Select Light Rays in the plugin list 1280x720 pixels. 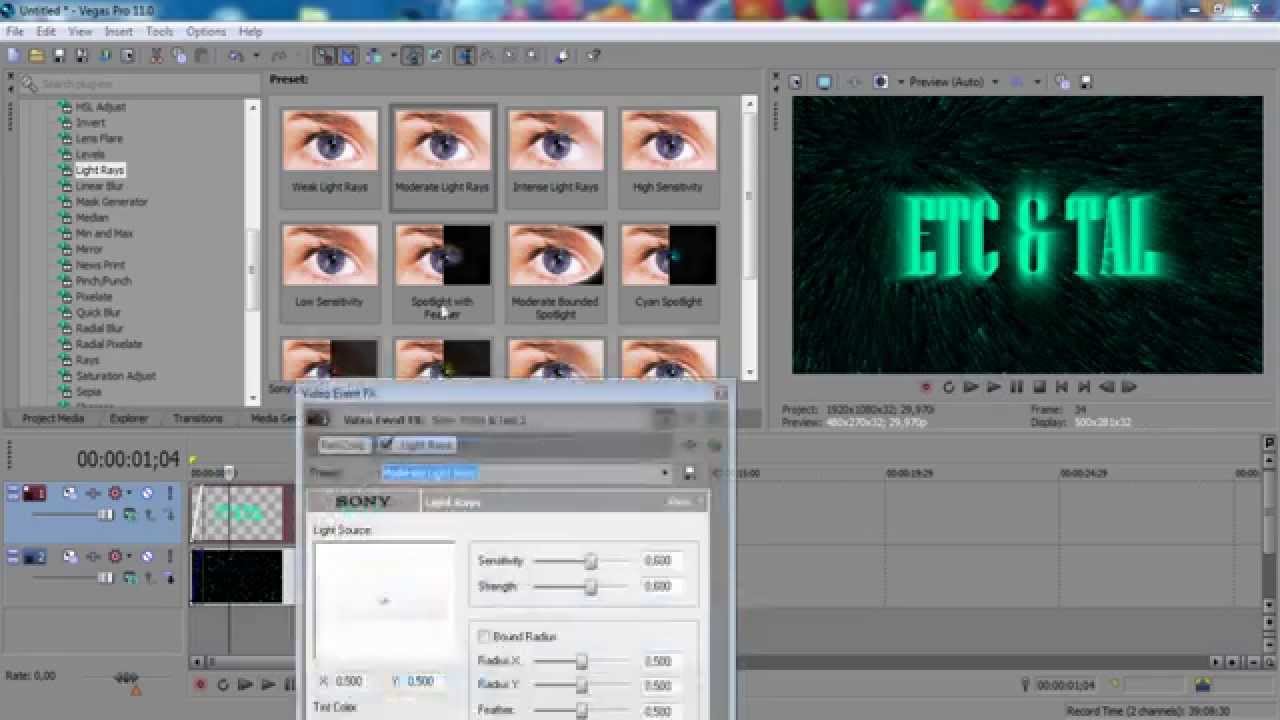100,170
